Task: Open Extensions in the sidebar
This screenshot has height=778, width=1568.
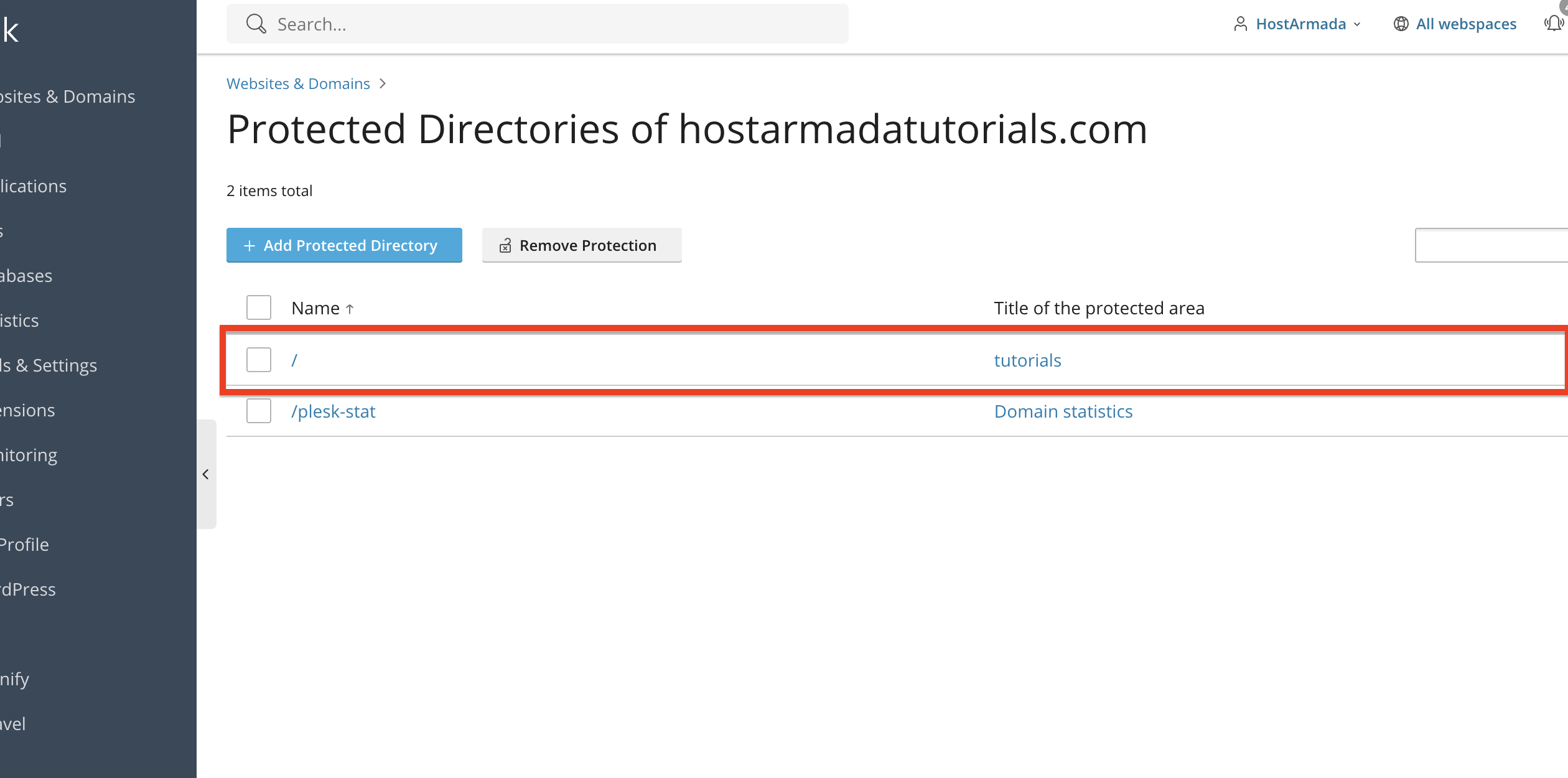Action: [27, 410]
